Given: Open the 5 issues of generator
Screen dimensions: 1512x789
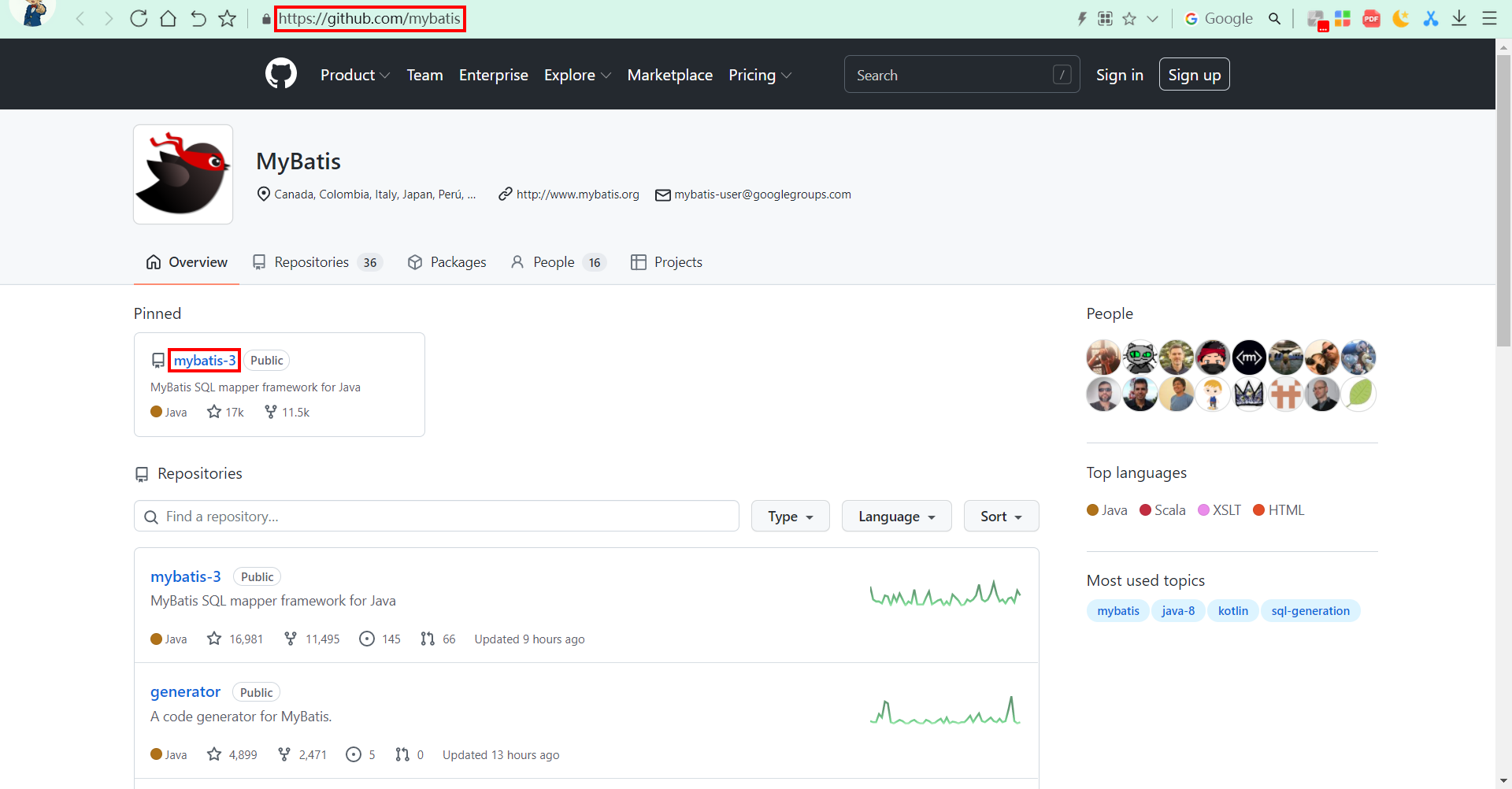Looking at the screenshot, I should 361,754.
